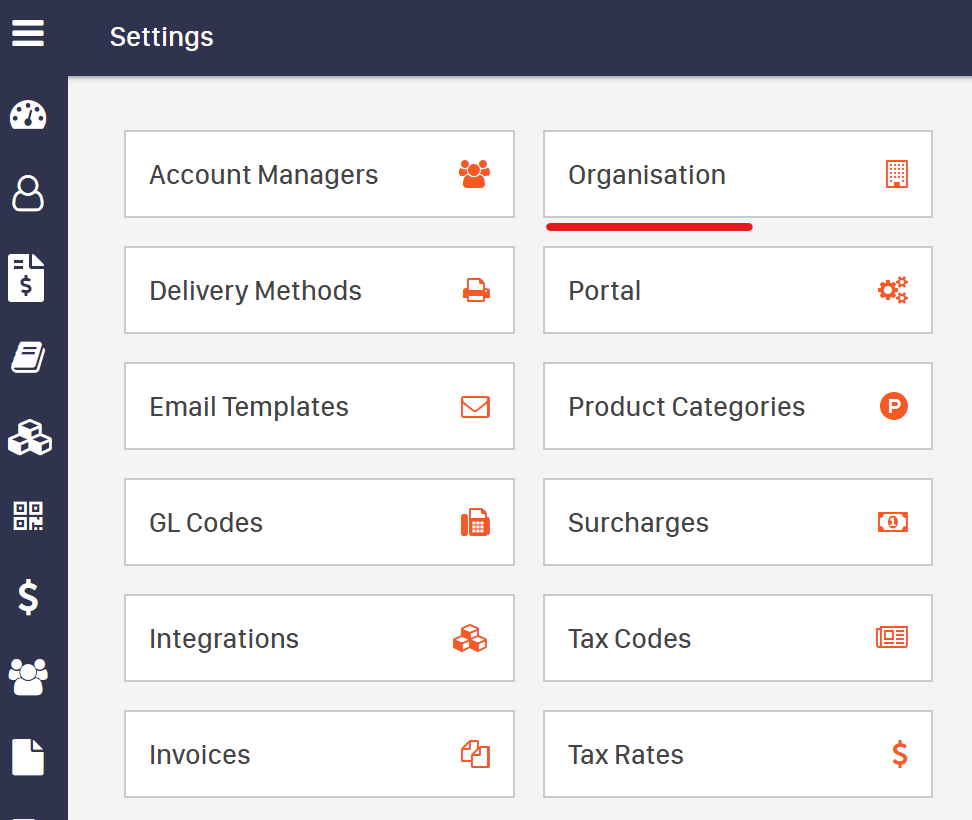Select the dollar sign sidebar icon
The width and height of the screenshot is (972, 820).
[28, 597]
